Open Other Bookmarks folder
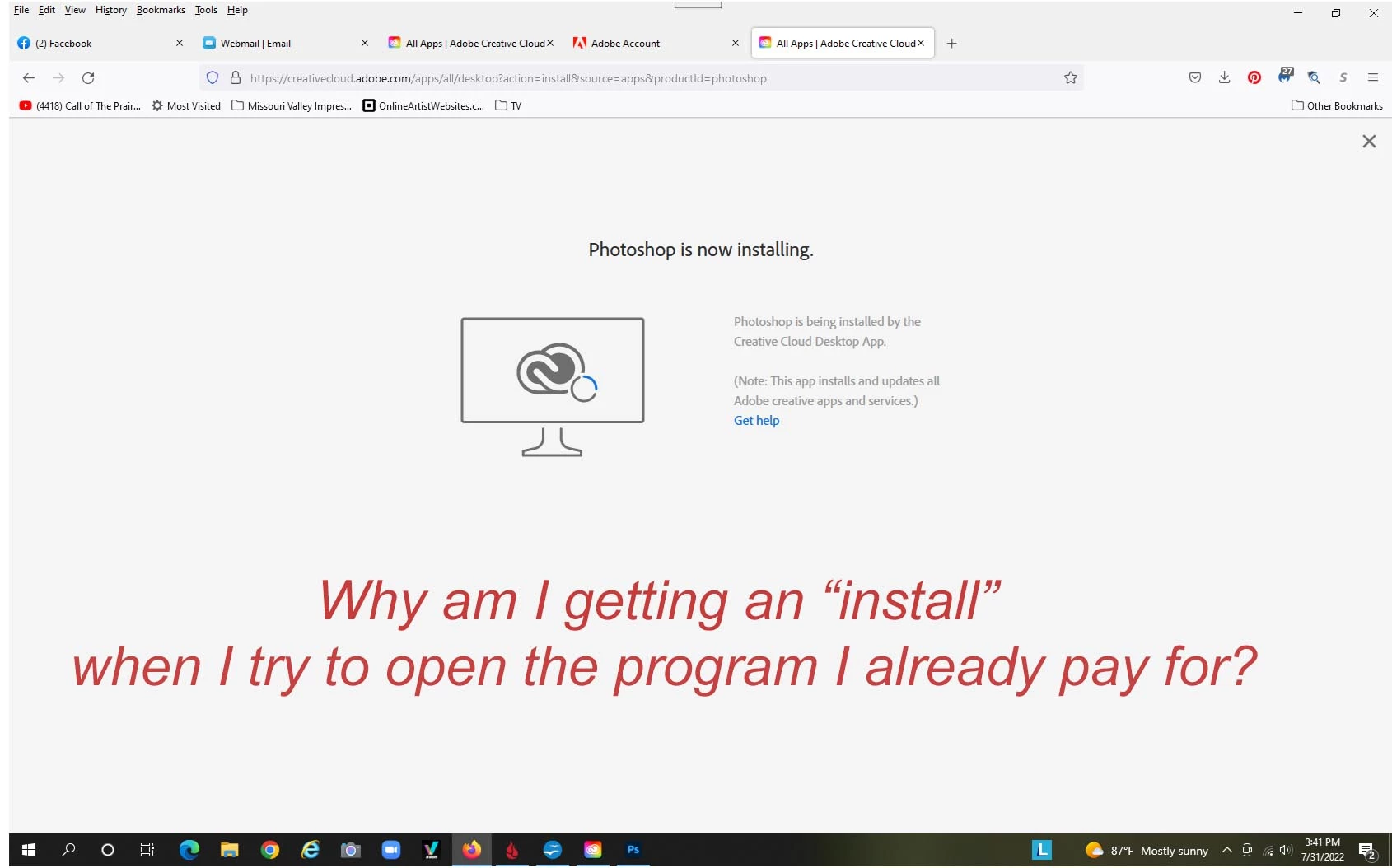1392x868 pixels. (x=1337, y=105)
